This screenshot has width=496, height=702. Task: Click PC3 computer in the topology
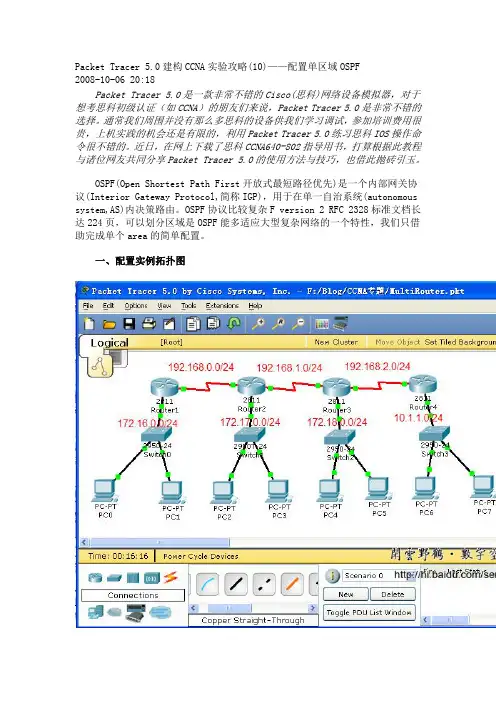coord(279,491)
